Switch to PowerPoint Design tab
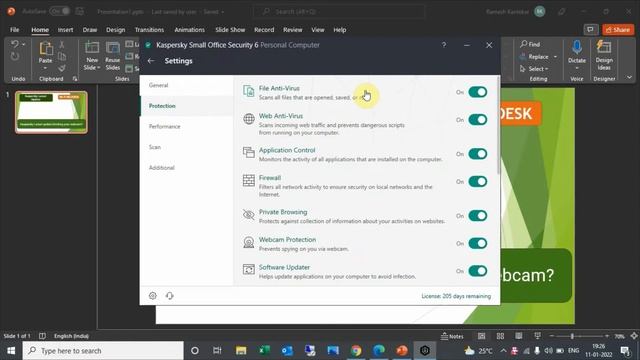The width and height of the screenshot is (640, 360). click(x=116, y=30)
